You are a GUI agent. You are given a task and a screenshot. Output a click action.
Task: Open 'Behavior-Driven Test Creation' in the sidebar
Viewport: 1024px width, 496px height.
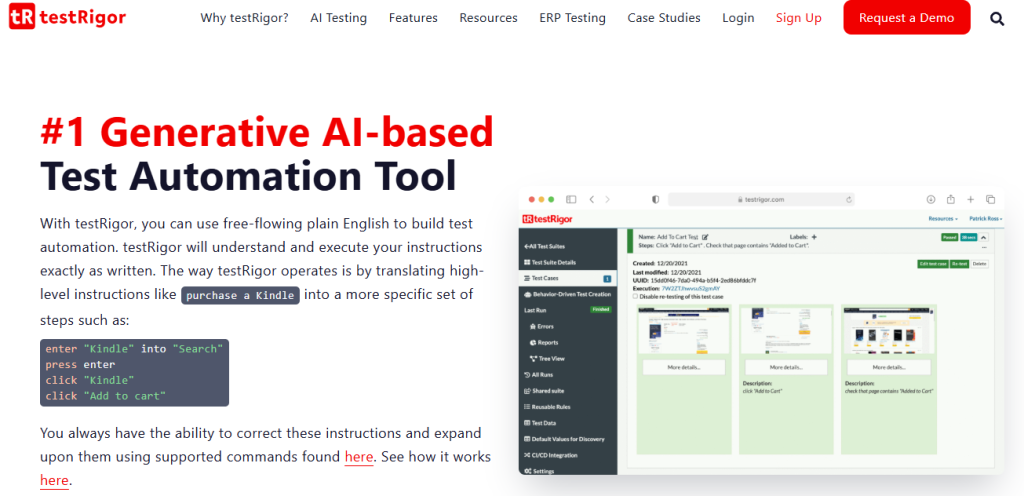(x=568, y=294)
